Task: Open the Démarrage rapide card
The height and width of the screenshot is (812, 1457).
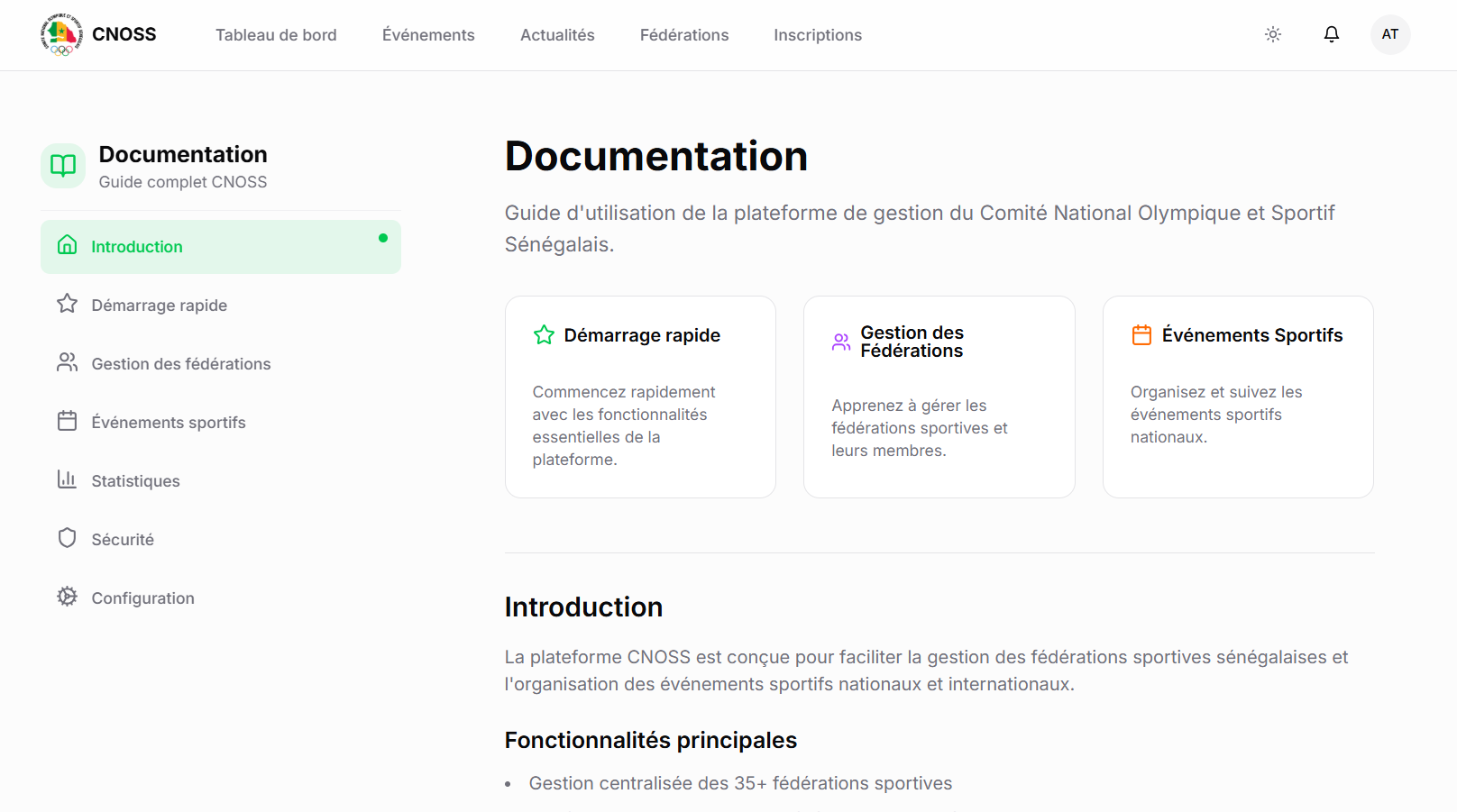Action: coord(640,397)
